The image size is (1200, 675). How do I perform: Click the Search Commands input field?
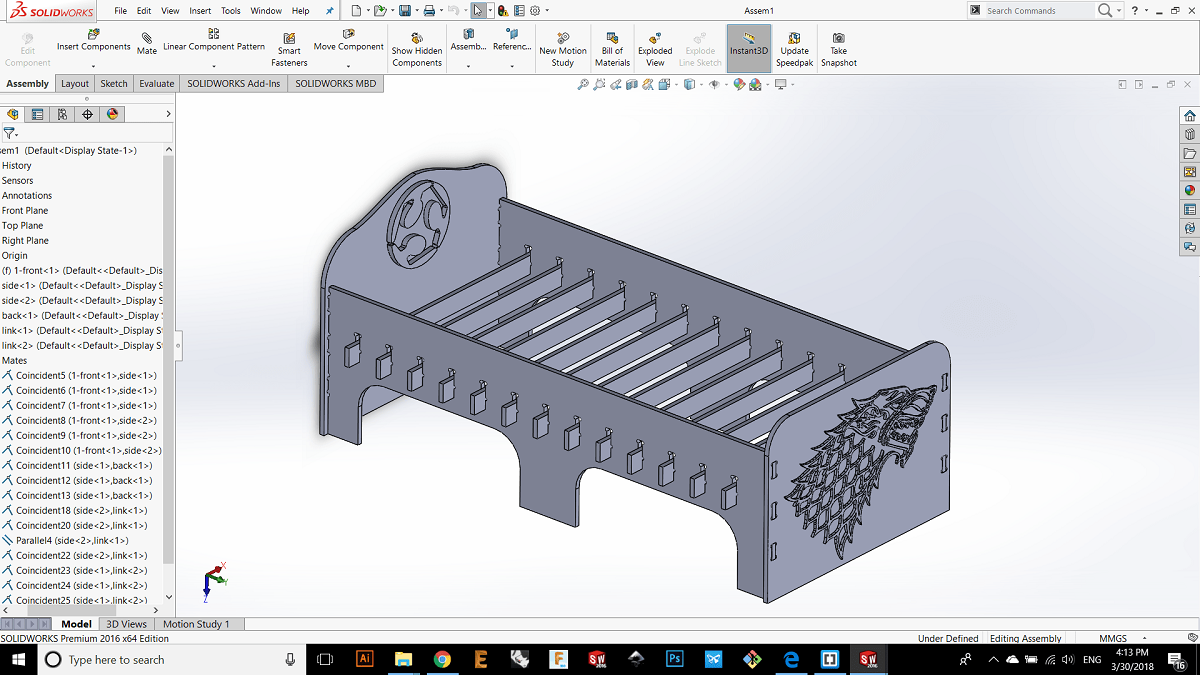tap(1038, 10)
